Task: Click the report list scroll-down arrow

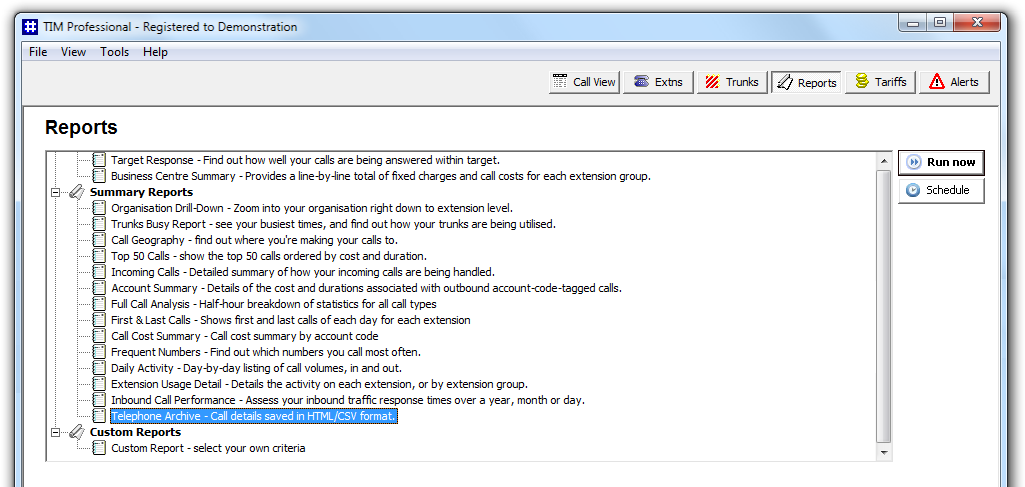Action: point(883,452)
